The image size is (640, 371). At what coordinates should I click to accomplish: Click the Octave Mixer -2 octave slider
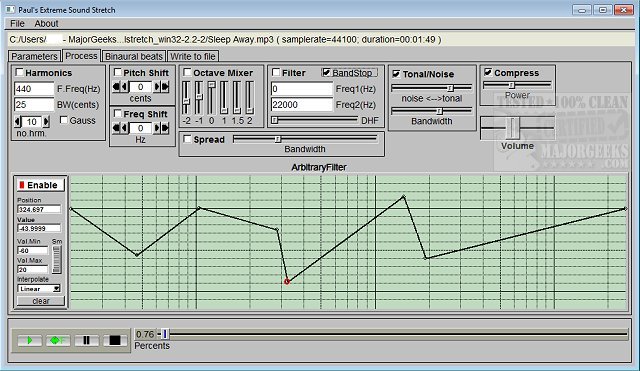pyautogui.click(x=186, y=98)
